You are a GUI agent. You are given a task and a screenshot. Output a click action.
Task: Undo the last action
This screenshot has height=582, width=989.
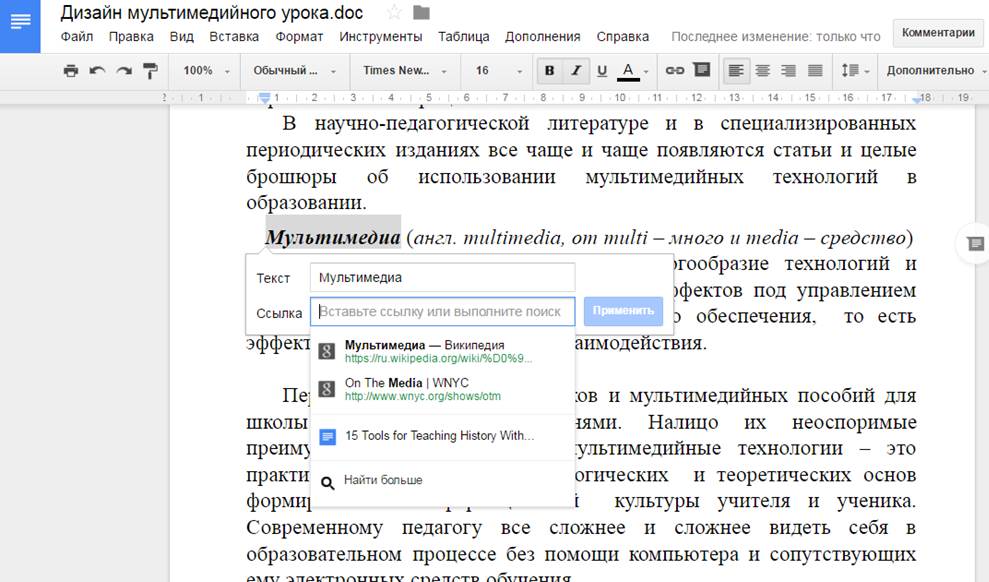(97, 71)
